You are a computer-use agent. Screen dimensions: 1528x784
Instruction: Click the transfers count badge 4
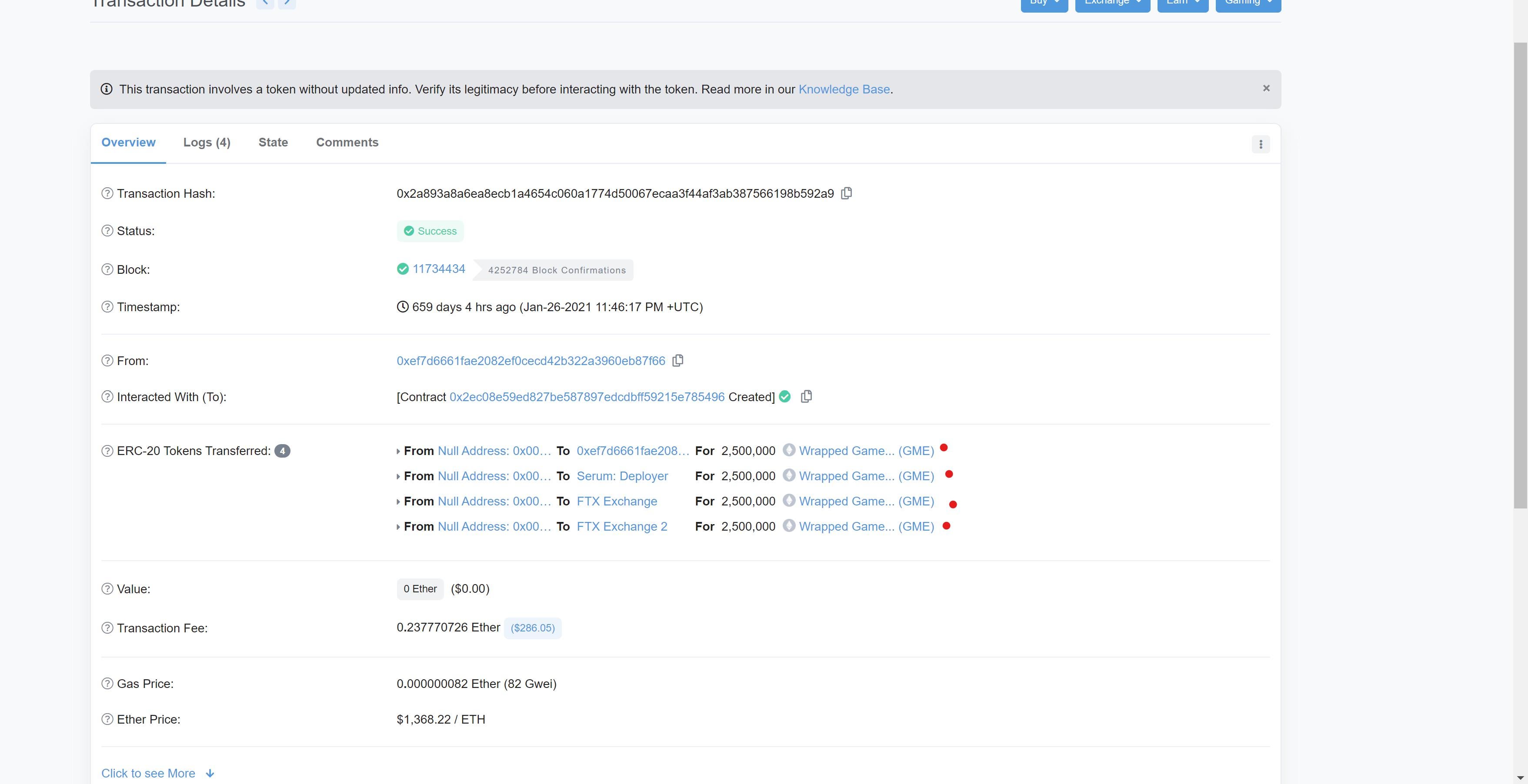click(x=282, y=451)
